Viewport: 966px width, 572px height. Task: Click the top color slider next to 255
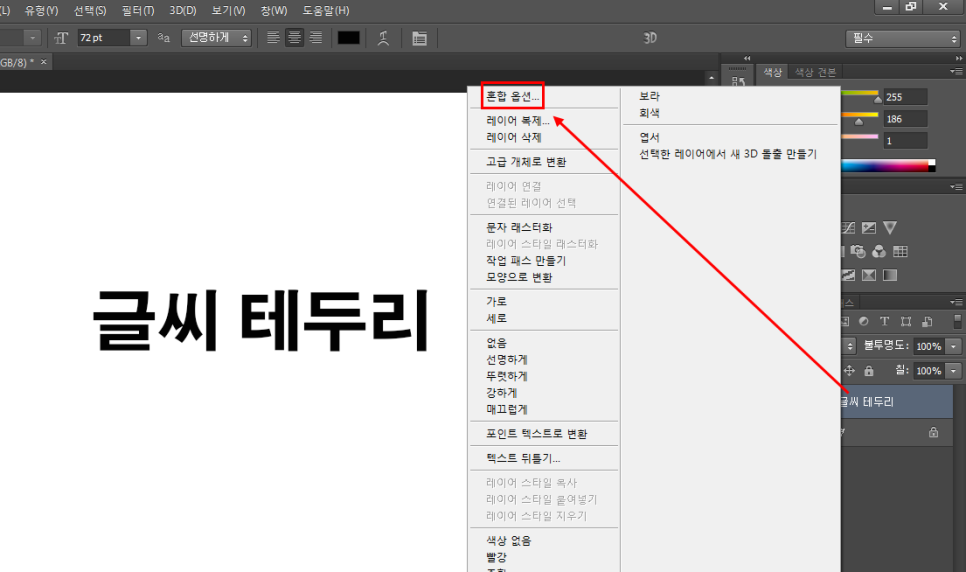coord(877,99)
